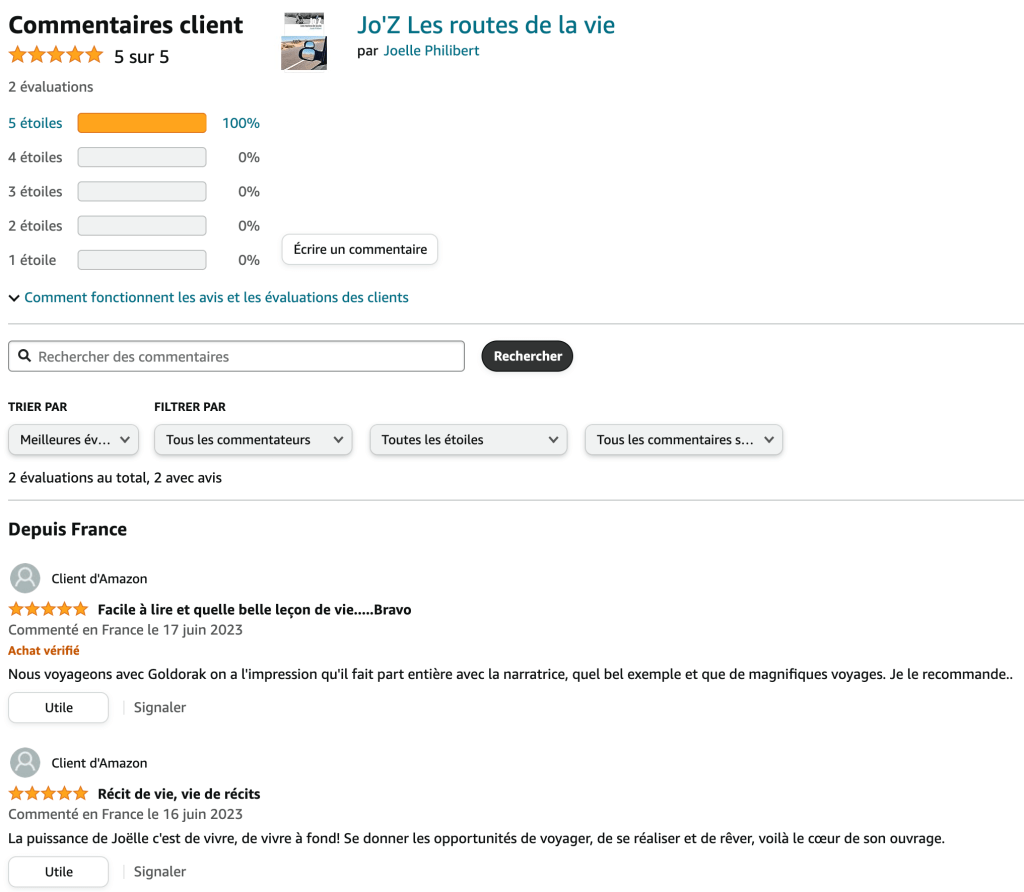Mark the Goldorak review as 'Utile'
Image resolution: width=1024 pixels, height=892 pixels.
58,707
